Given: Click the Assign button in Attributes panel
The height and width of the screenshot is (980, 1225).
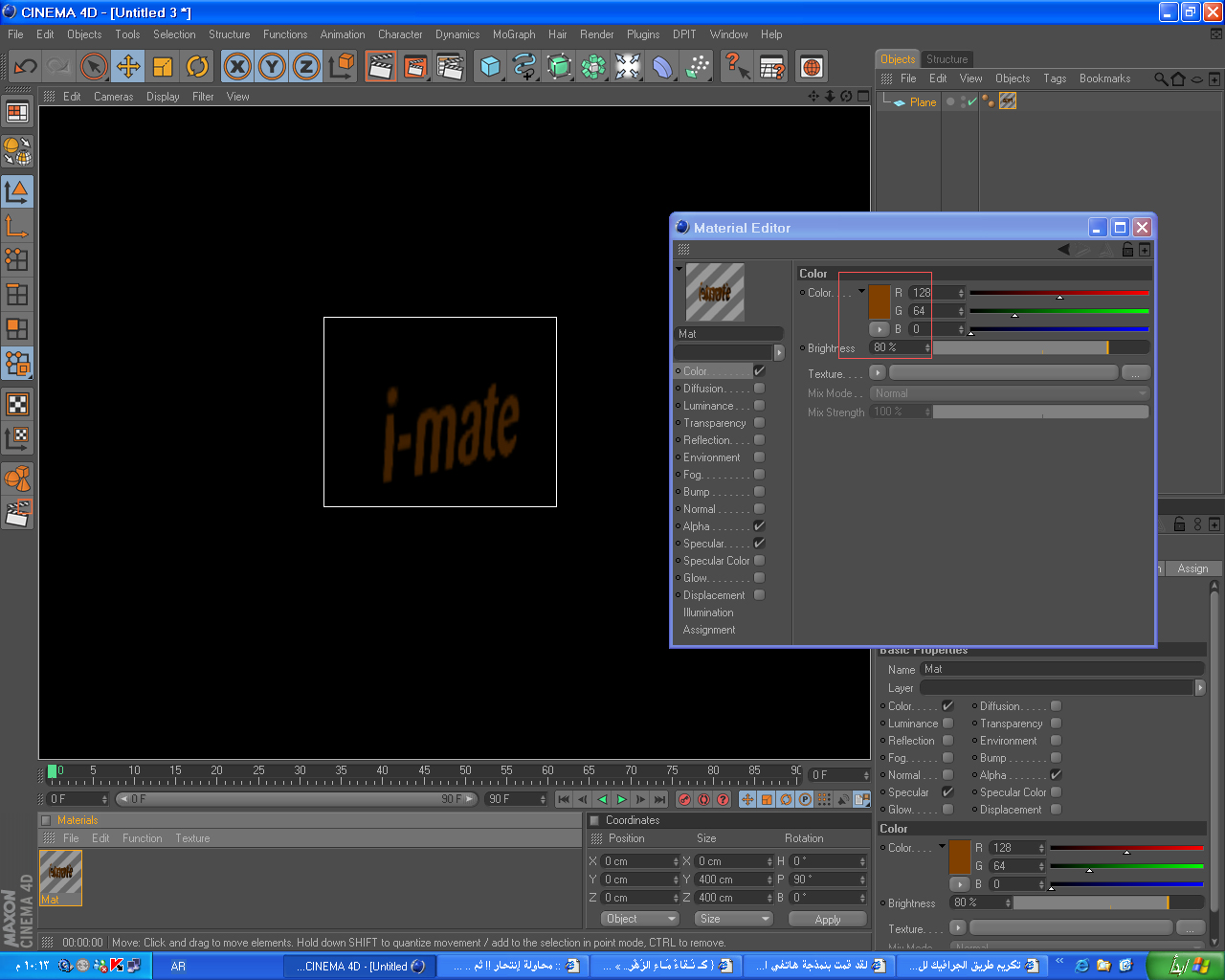Looking at the screenshot, I should [x=1192, y=568].
